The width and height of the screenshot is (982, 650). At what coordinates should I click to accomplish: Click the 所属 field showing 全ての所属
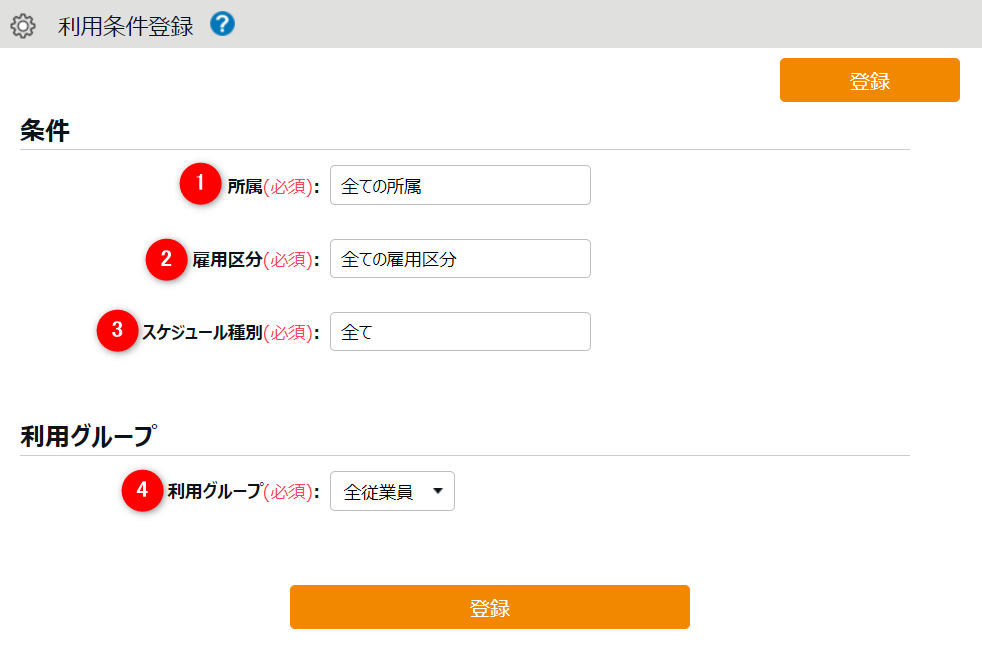[x=460, y=186]
